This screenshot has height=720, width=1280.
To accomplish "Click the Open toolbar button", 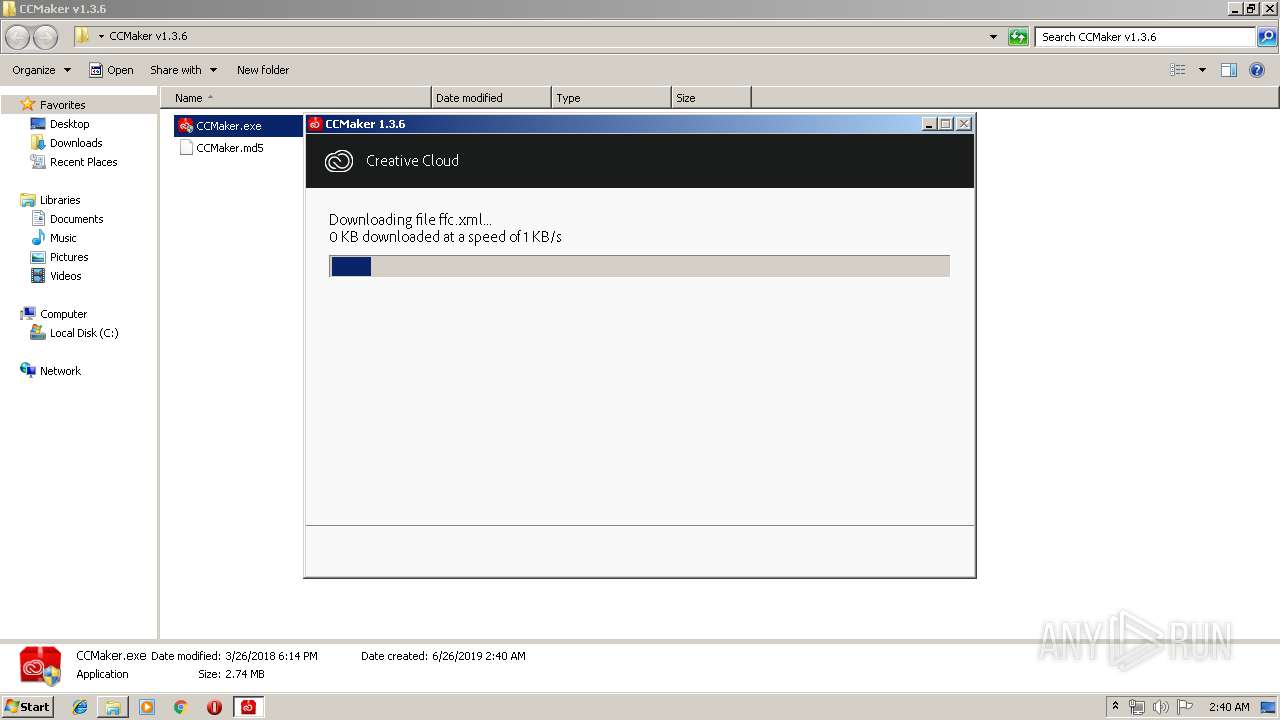I will tap(111, 70).
